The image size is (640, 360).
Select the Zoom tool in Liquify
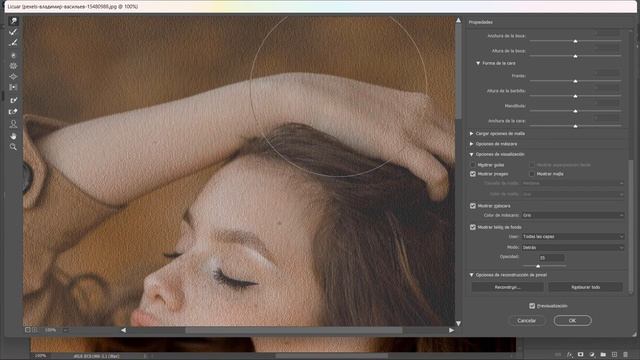pyautogui.click(x=13, y=147)
